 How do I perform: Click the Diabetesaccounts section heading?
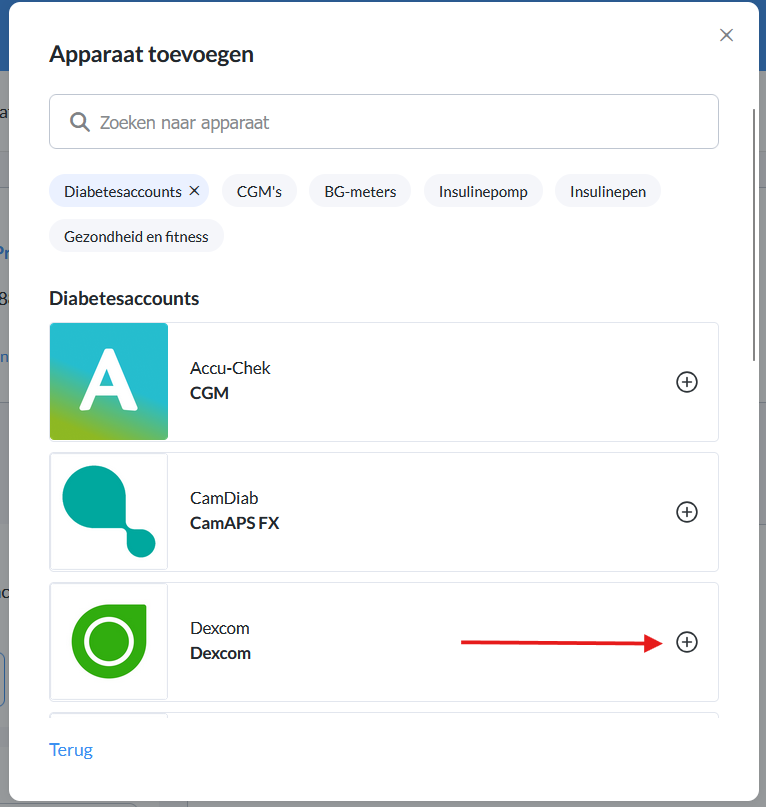click(x=124, y=299)
